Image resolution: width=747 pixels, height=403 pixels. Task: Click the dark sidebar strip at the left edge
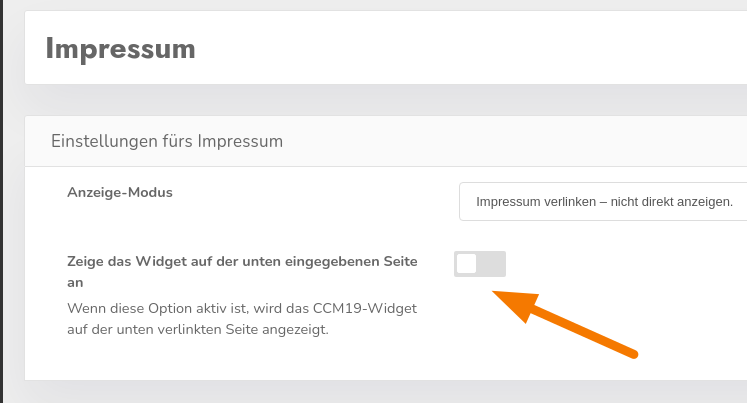[x=2, y=200]
